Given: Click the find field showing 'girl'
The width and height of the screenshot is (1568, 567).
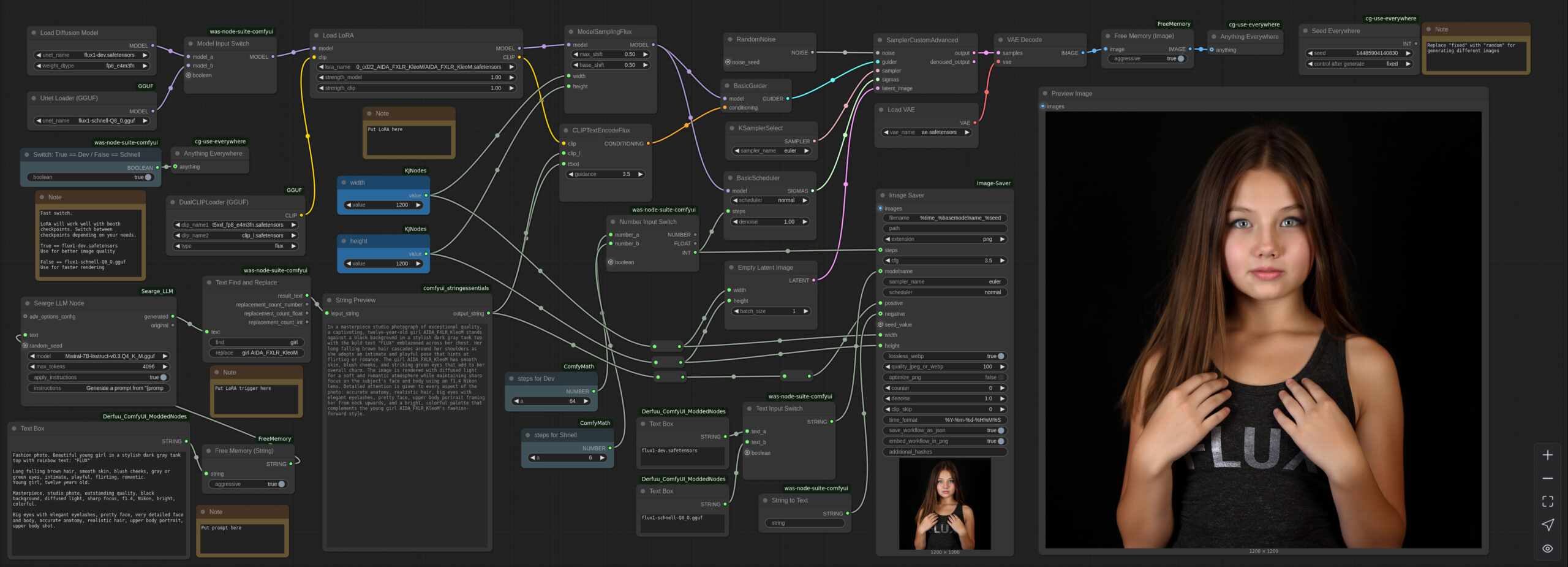Looking at the screenshot, I should point(256,343).
